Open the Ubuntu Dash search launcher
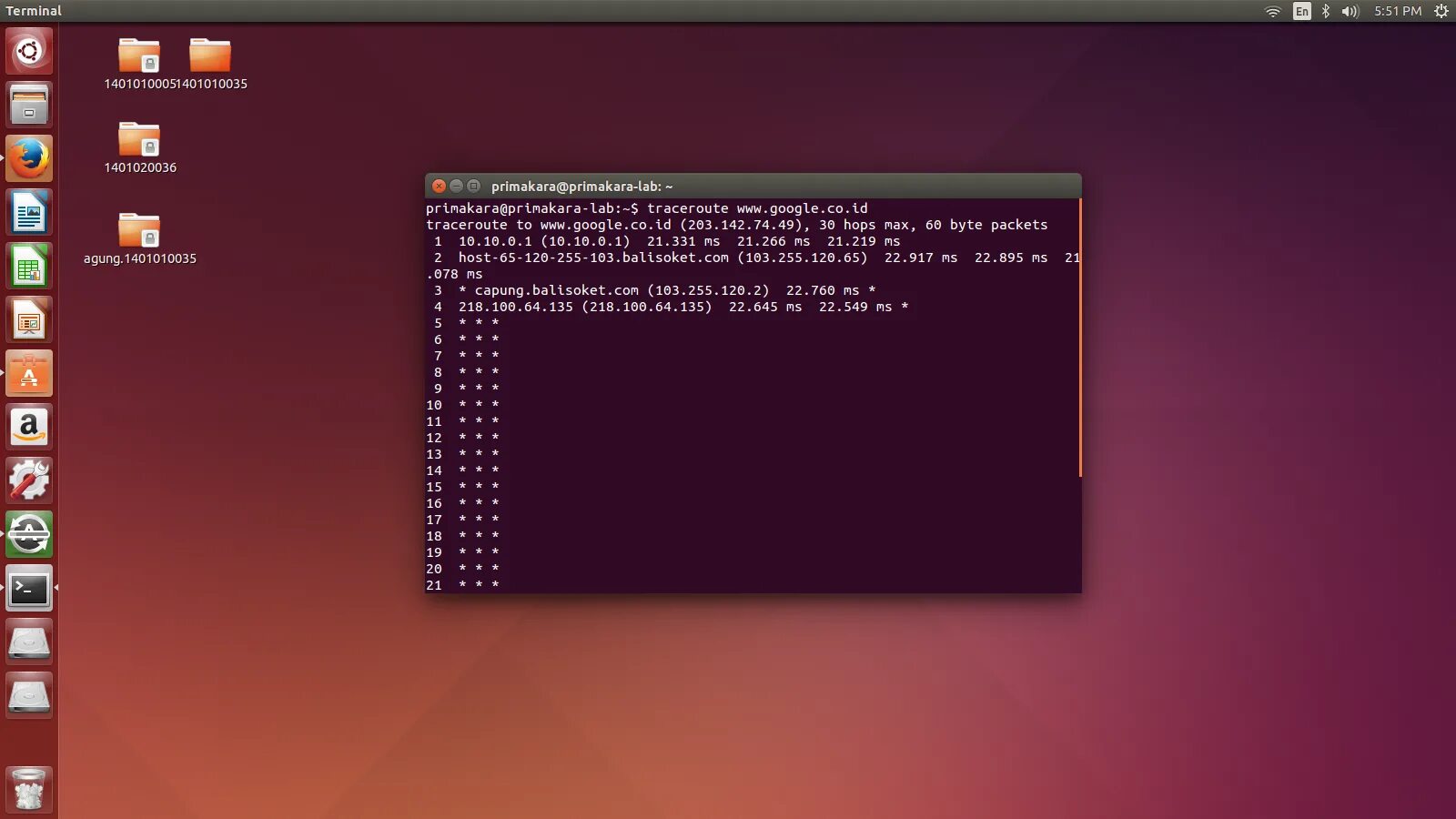The width and height of the screenshot is (1456, 819). pyautogui.click(x=29, y=51)
